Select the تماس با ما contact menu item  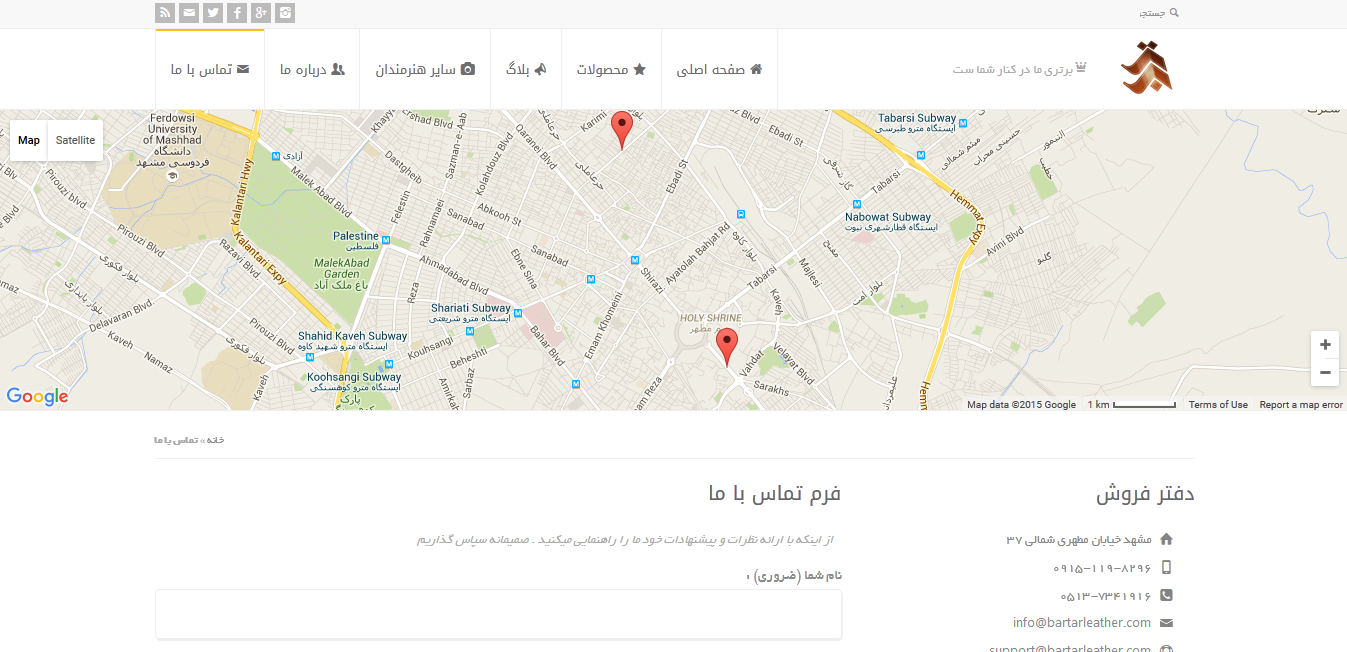[210, 69]
